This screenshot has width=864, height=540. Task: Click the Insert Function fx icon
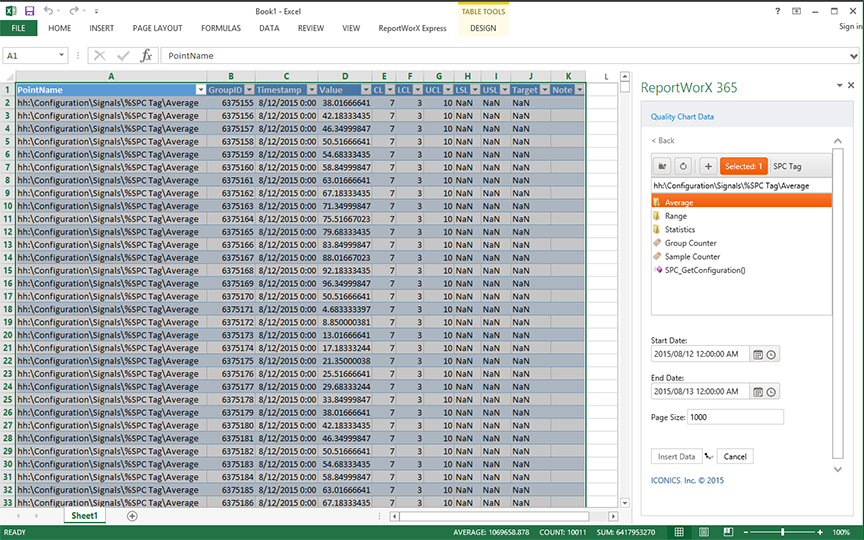coord(146,56)
